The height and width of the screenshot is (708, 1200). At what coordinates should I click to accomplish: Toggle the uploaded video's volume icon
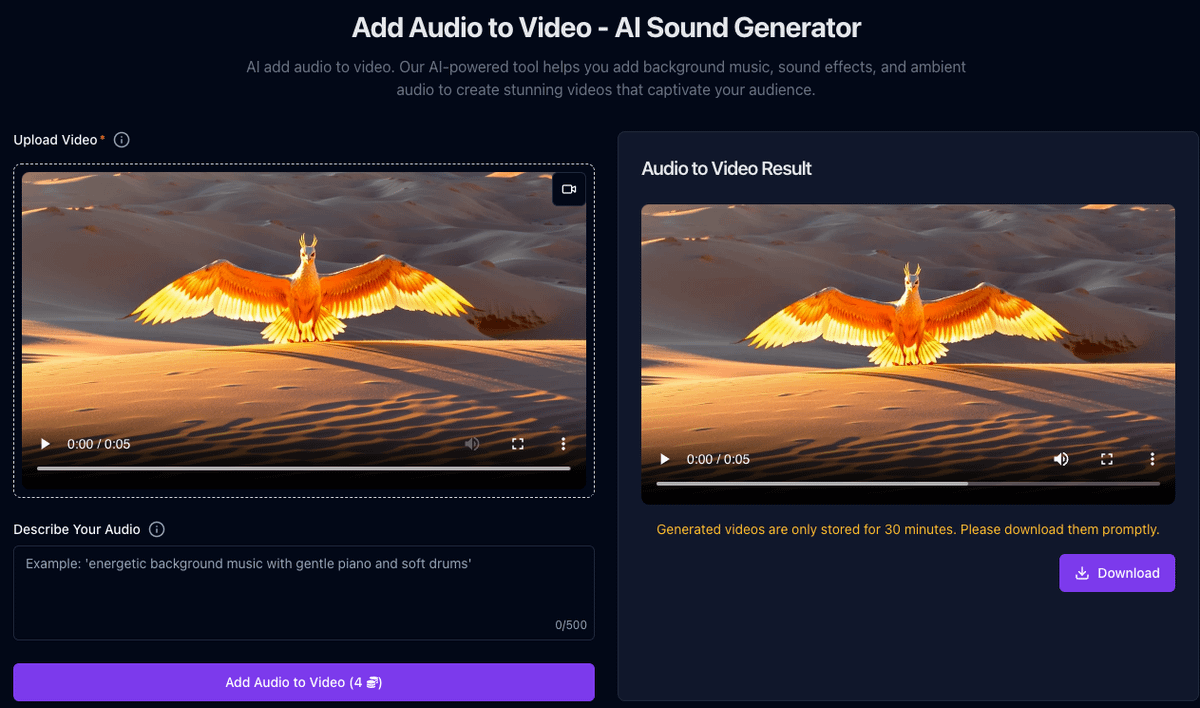472,444
